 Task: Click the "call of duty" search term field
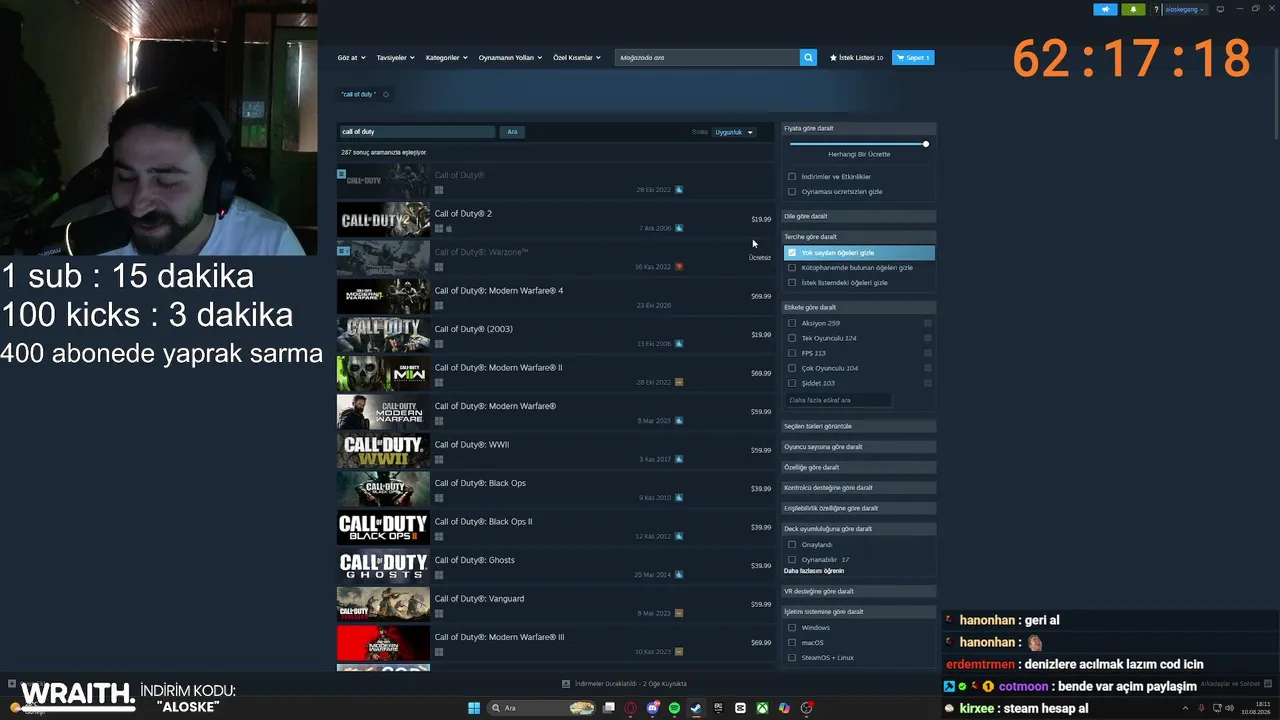tap(416, 132)
